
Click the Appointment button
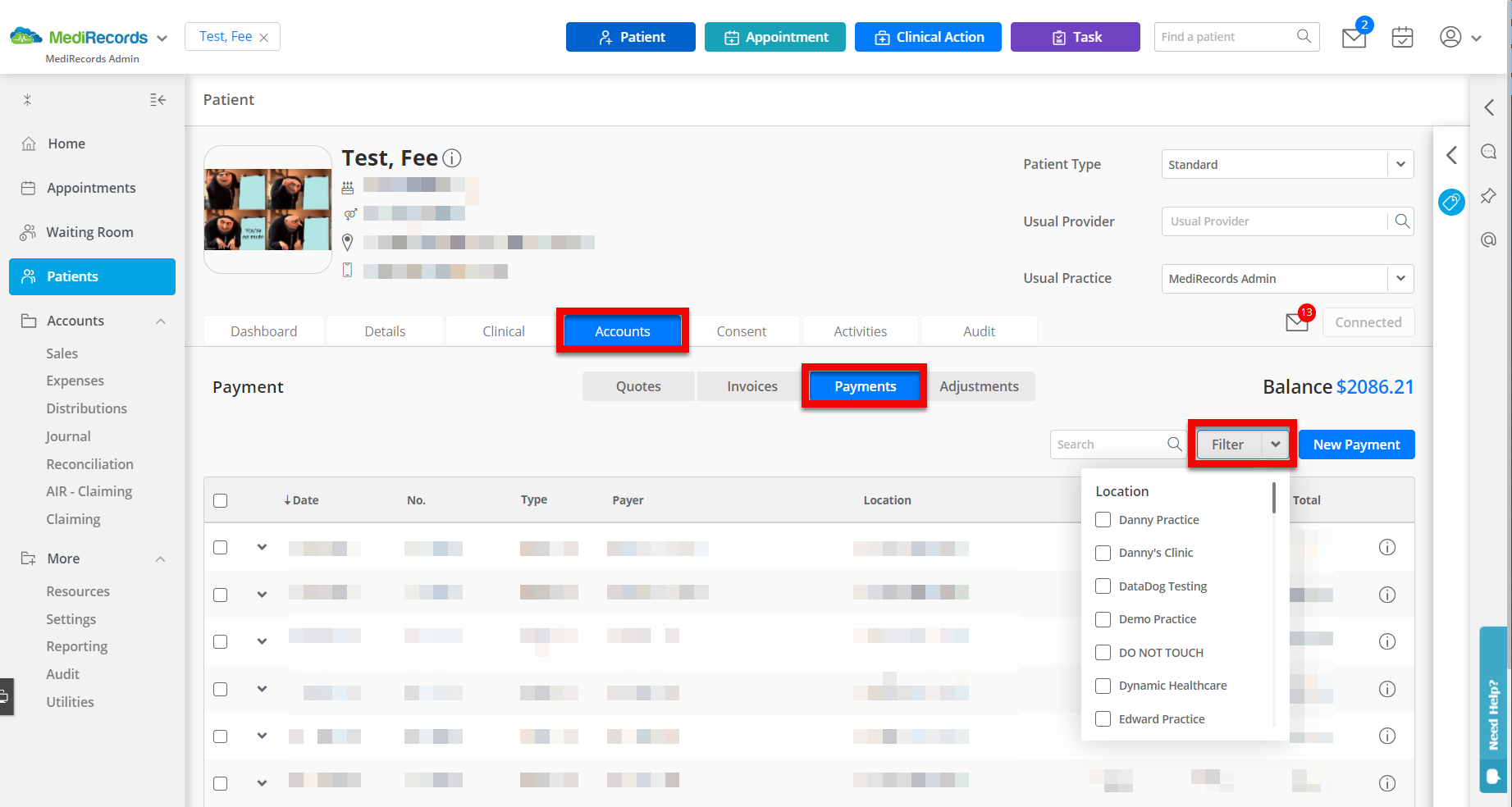click(x=775, y=37)
